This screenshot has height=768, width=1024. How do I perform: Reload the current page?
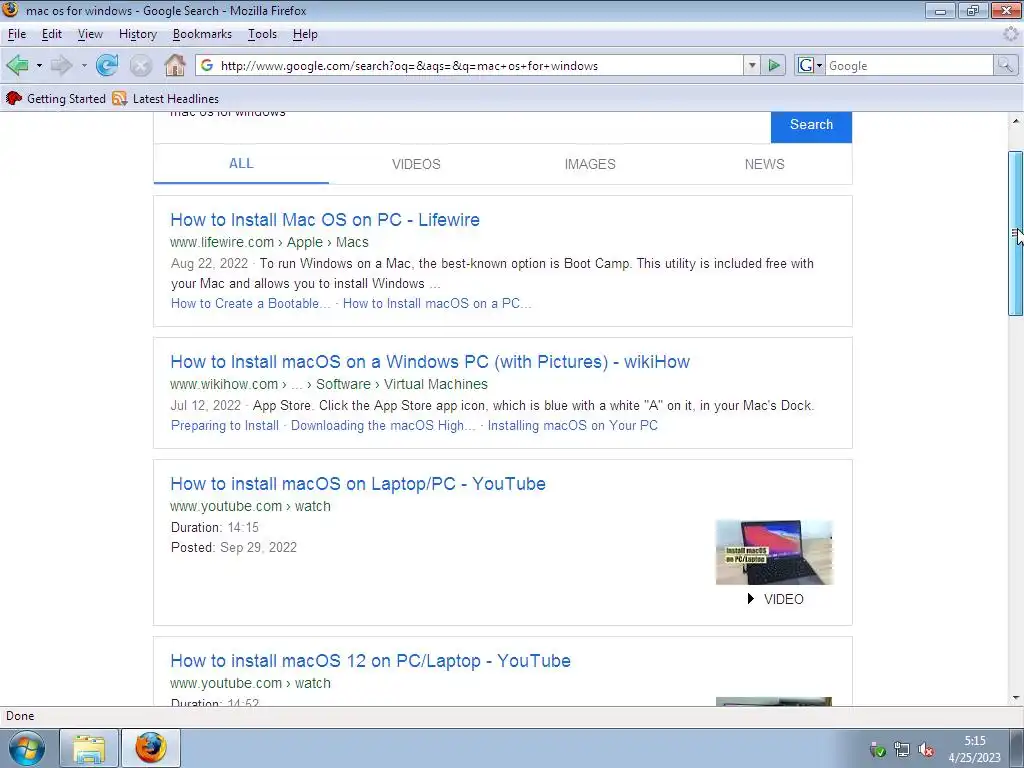[107, 65]
